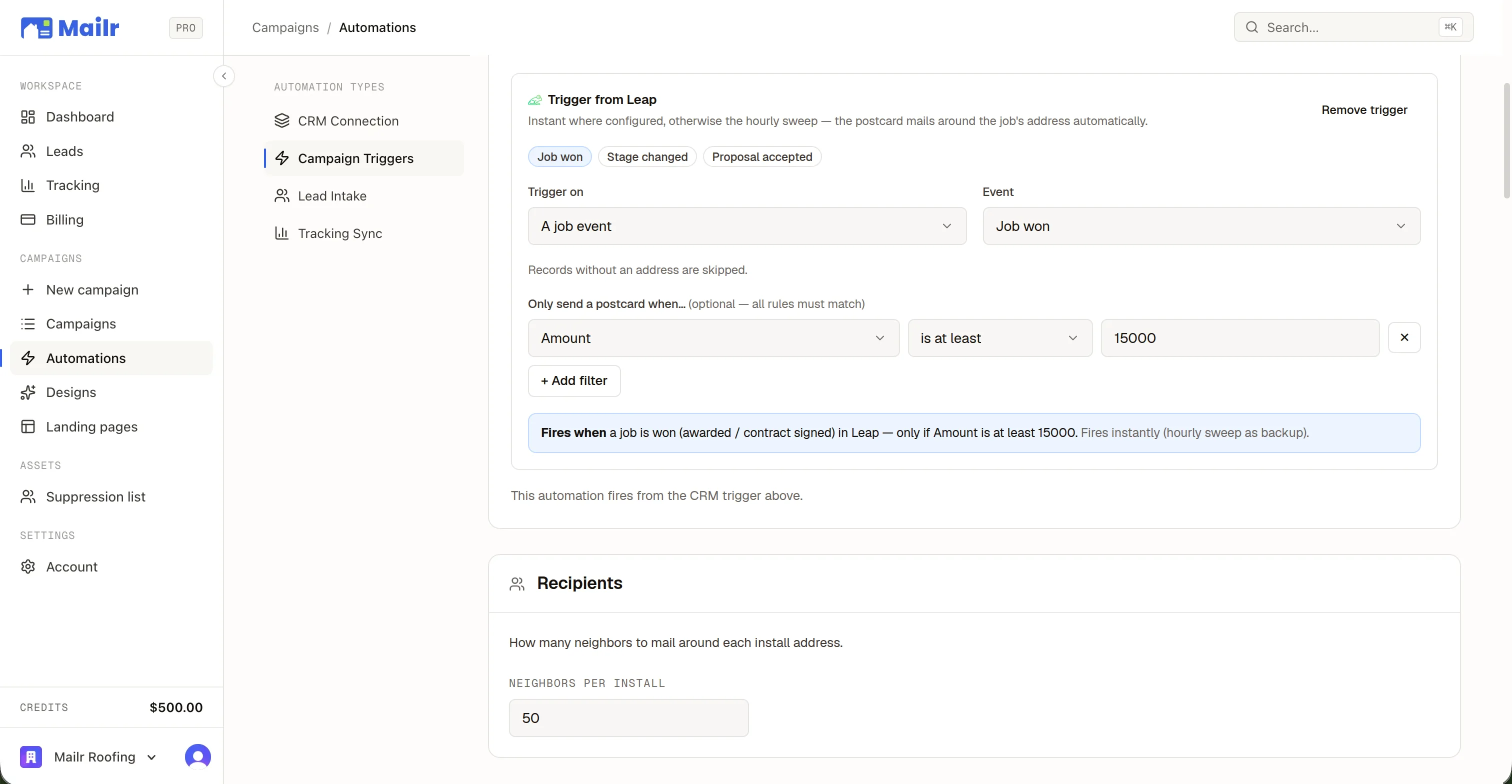Click the search magnifier icon

coord(1251,27)
